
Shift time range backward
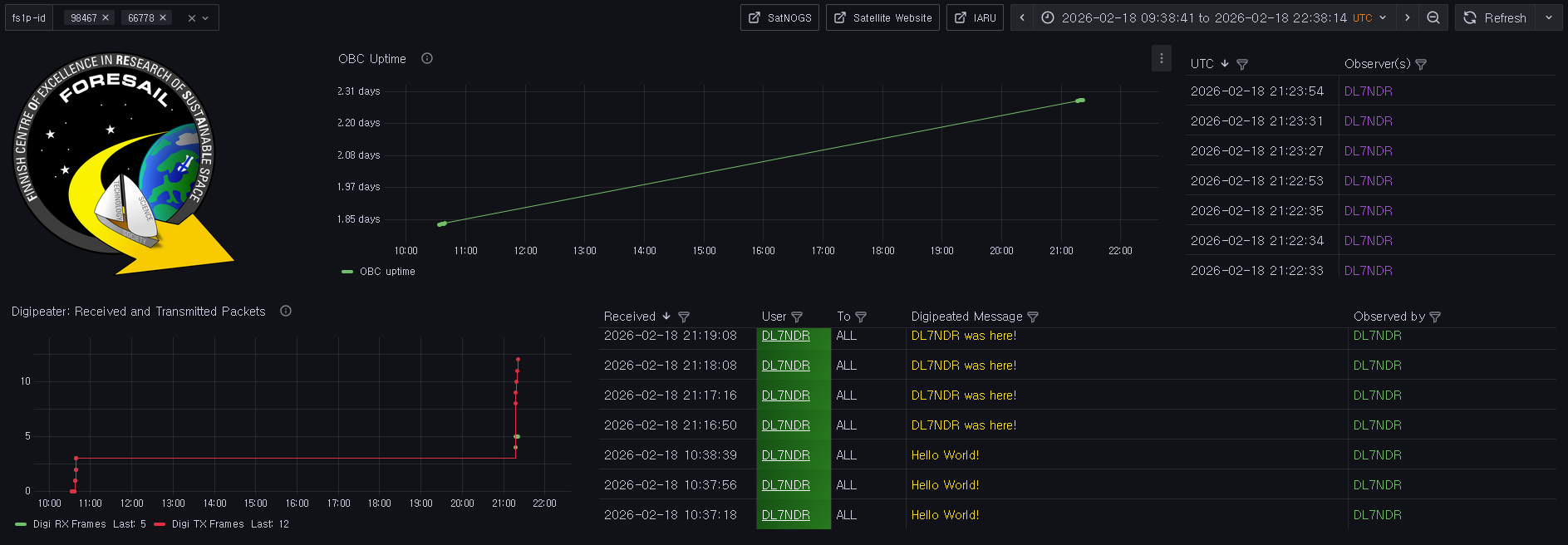click(x=1022, y=17)
